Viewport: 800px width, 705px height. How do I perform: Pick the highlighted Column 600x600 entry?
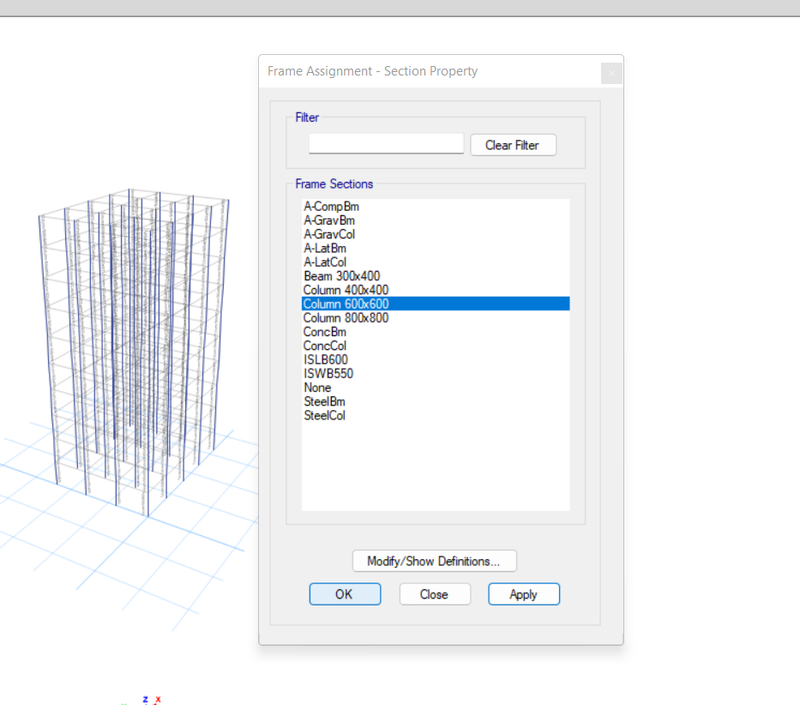coord(435,304)
